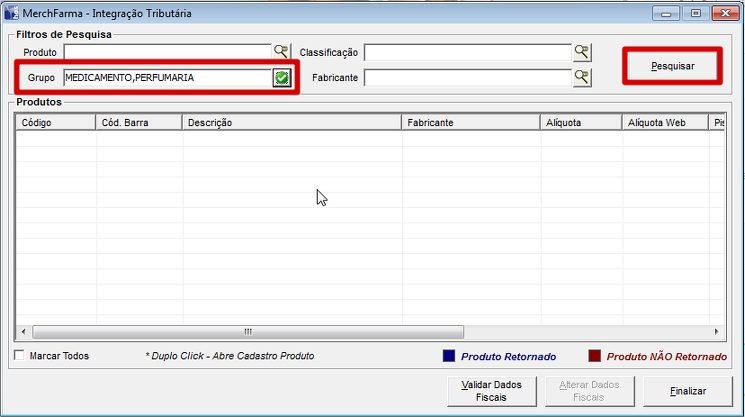Focus the Grupo text field

[166, 78]
